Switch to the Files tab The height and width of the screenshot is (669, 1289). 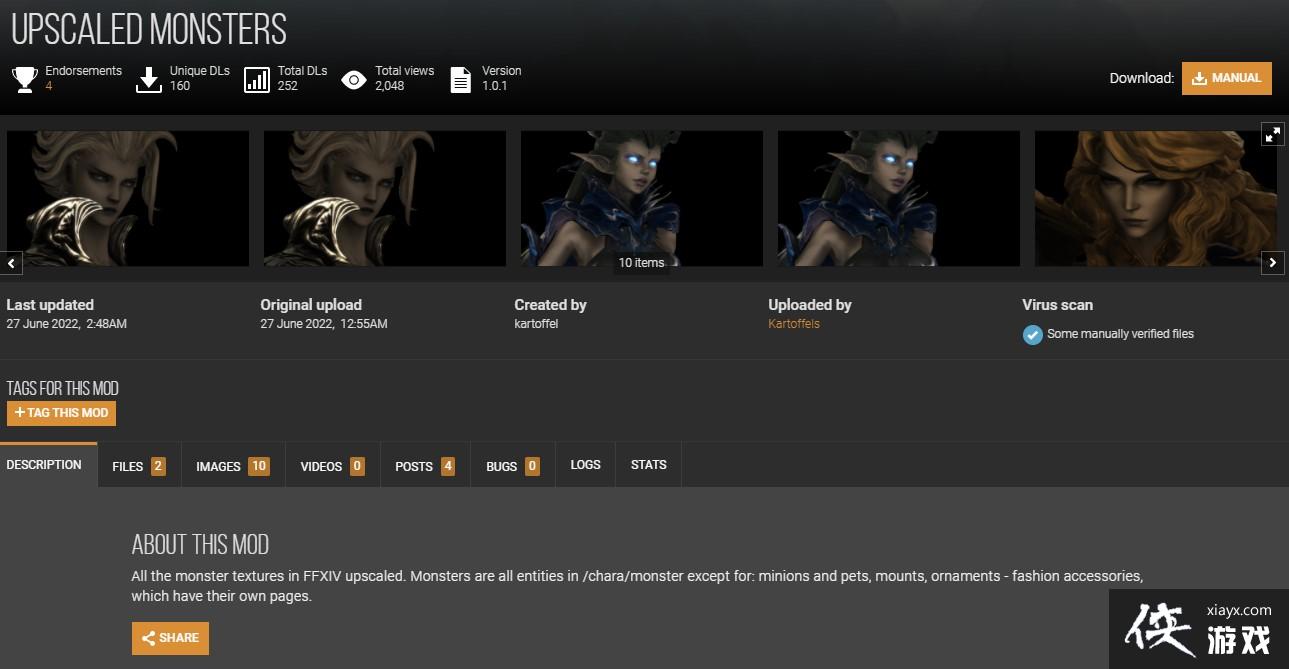pos(139,466)
